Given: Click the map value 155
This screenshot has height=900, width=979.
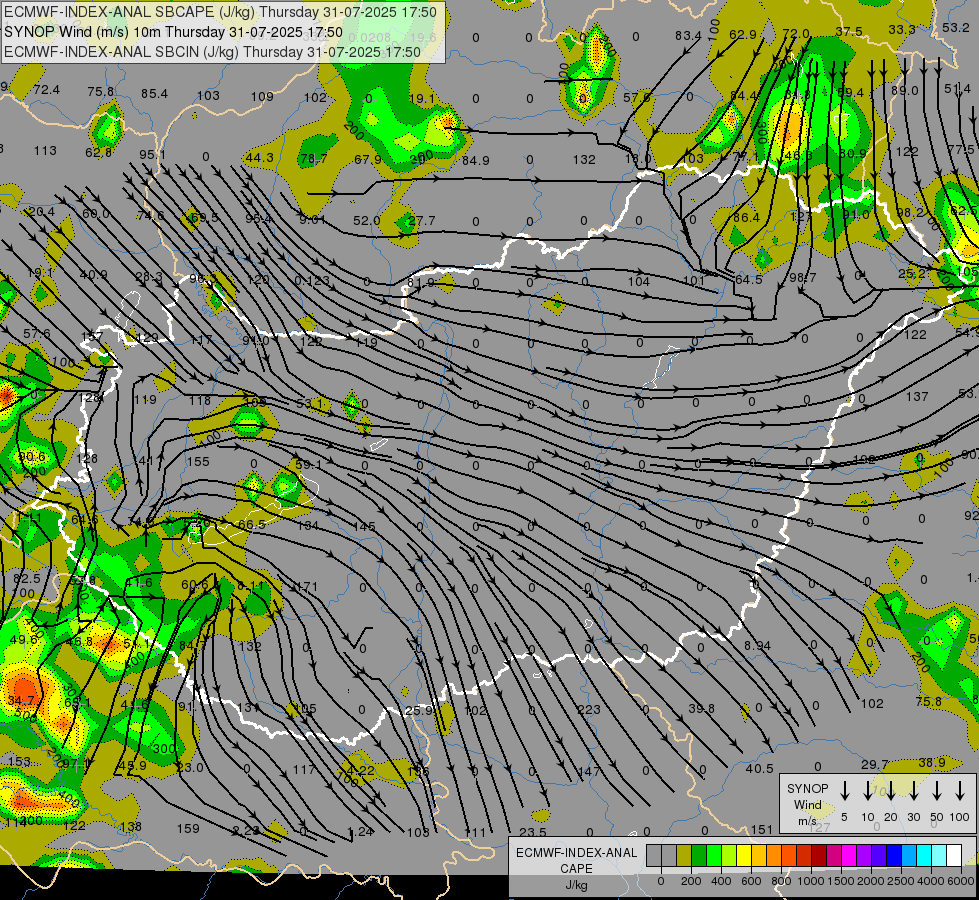Looking at the screenshot, I should click(x=199, y=462).
